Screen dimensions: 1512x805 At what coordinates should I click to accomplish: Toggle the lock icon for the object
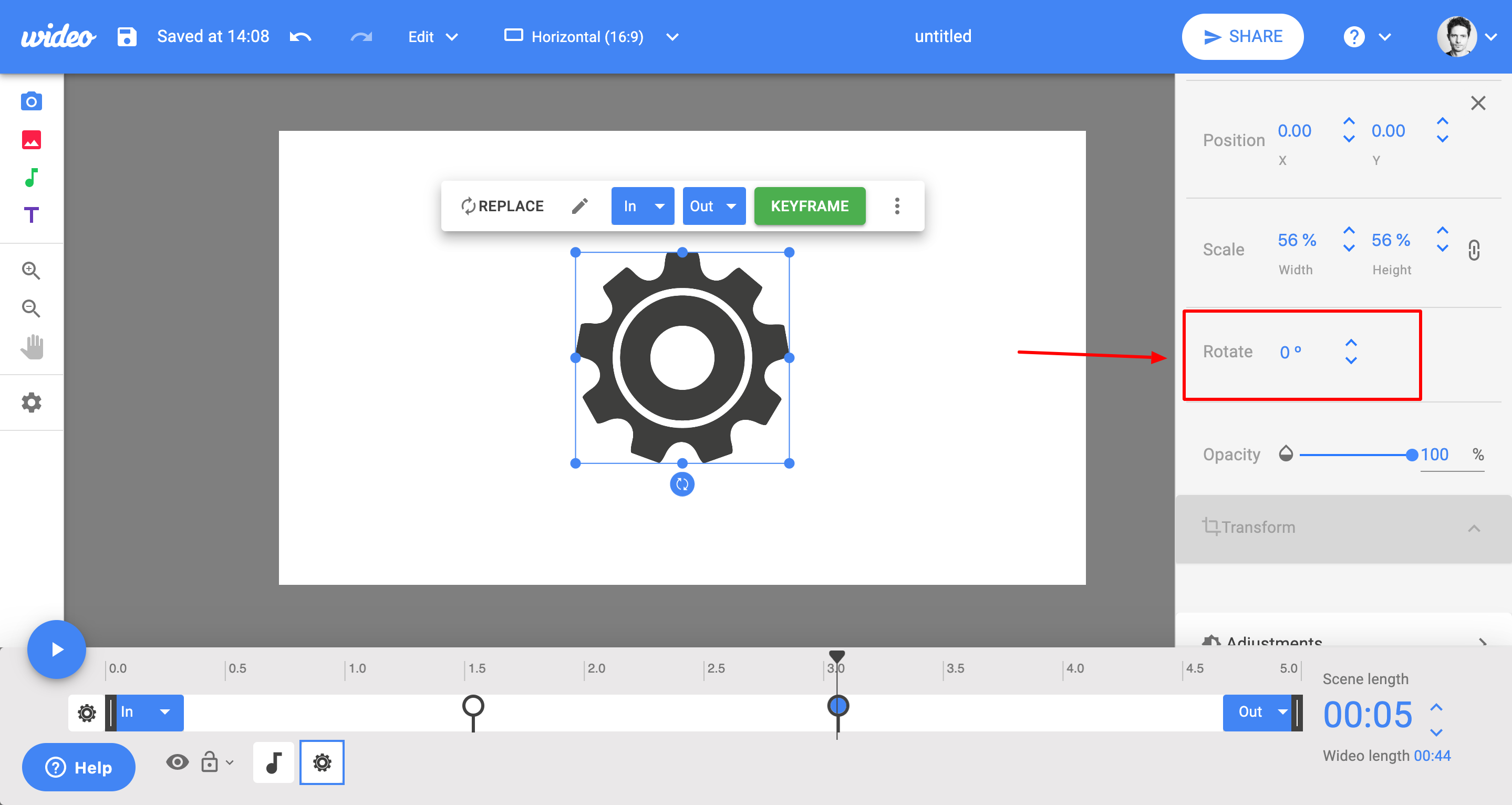point(209,762)
